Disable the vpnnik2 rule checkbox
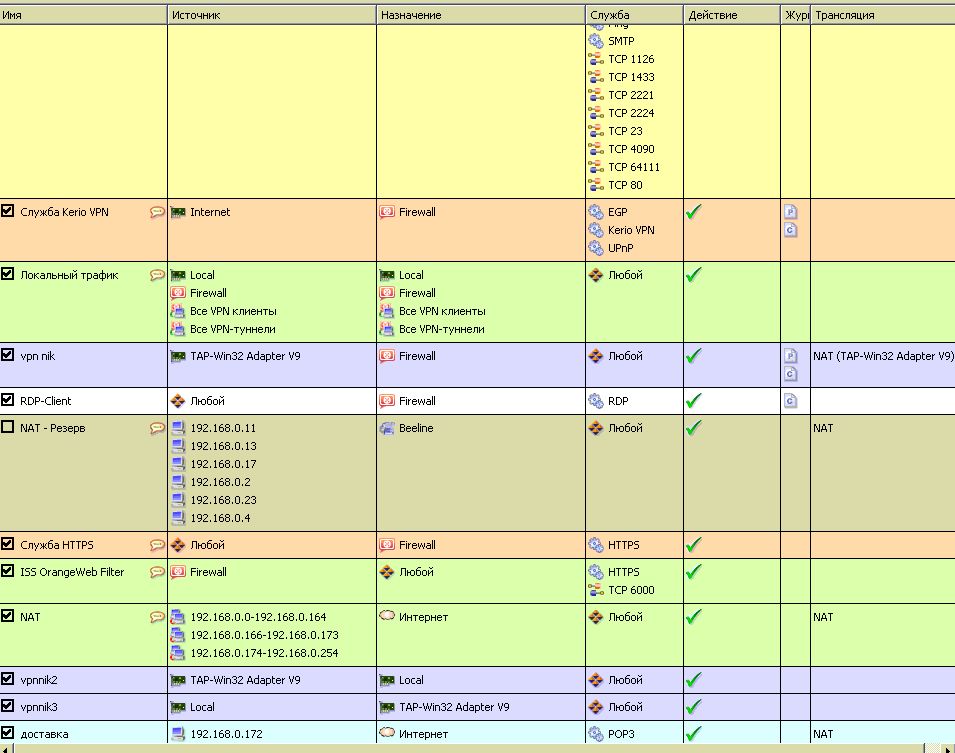The height and width of the screenshot is (753, 955). coord(7,679)
